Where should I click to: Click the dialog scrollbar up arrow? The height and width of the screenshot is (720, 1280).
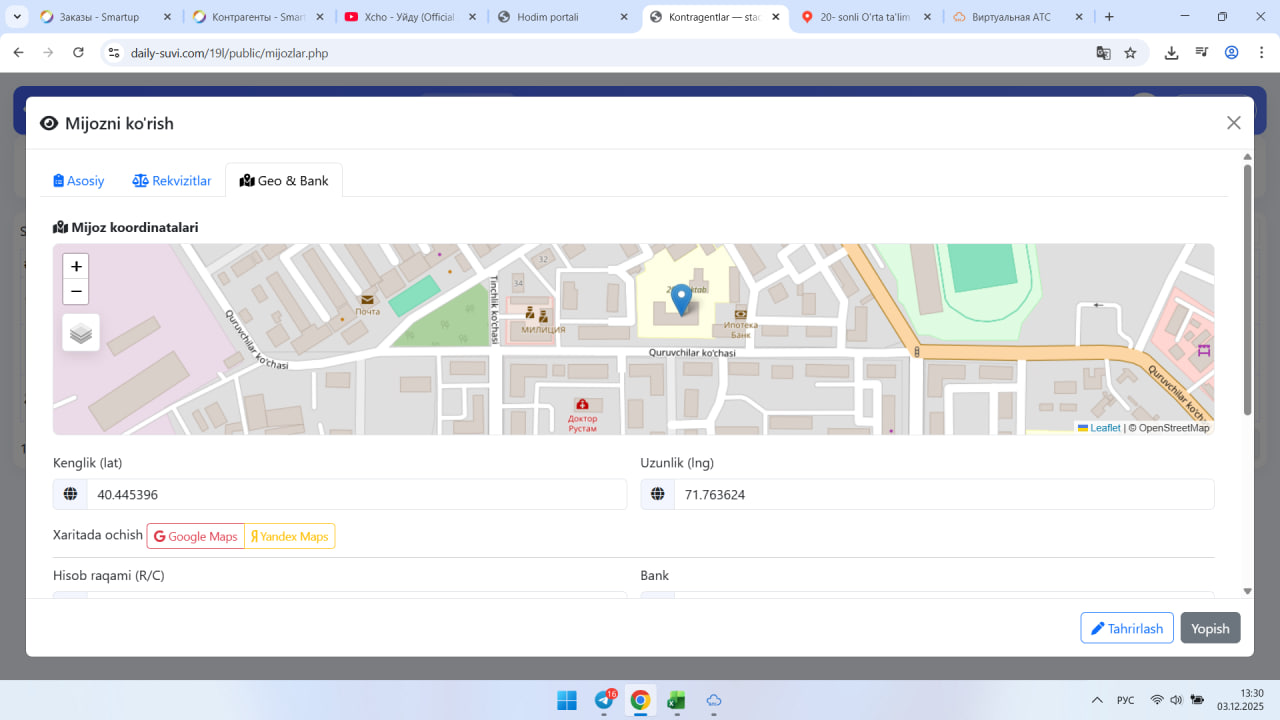[1247, 157]
